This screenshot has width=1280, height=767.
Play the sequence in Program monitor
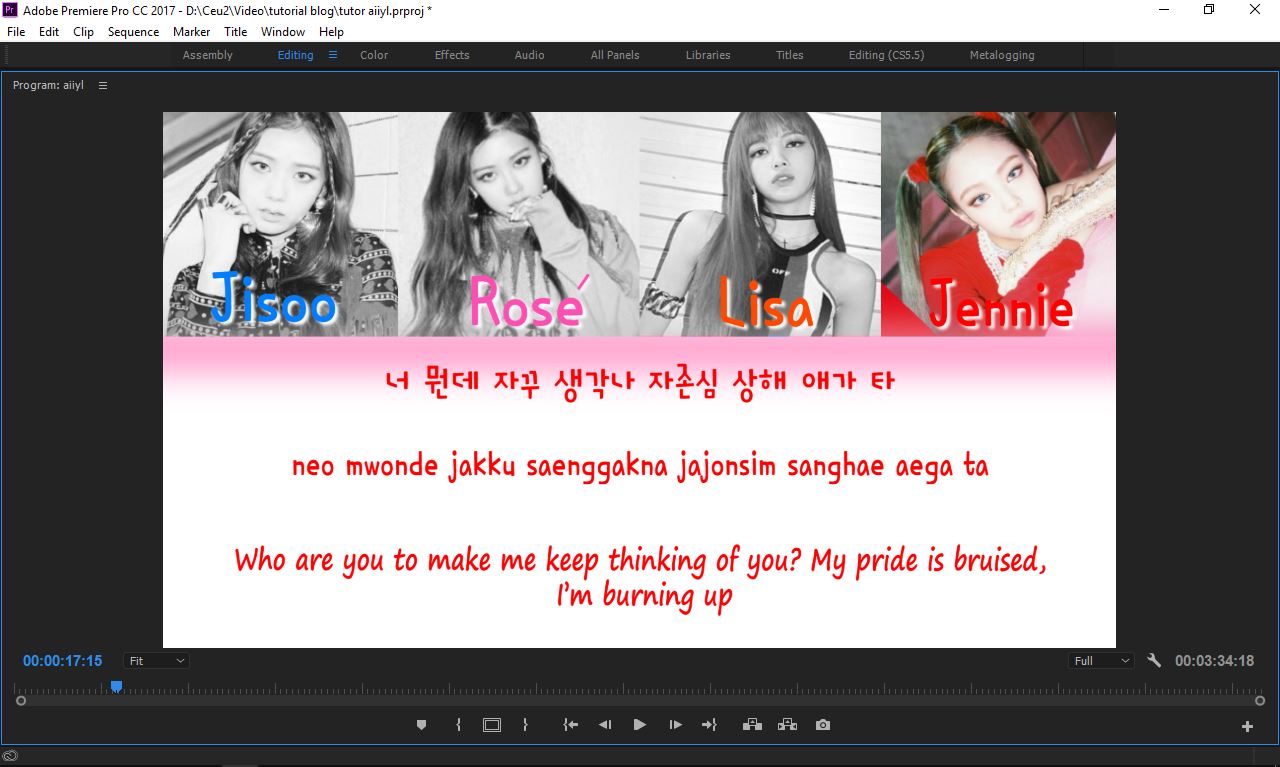(640, 725)
